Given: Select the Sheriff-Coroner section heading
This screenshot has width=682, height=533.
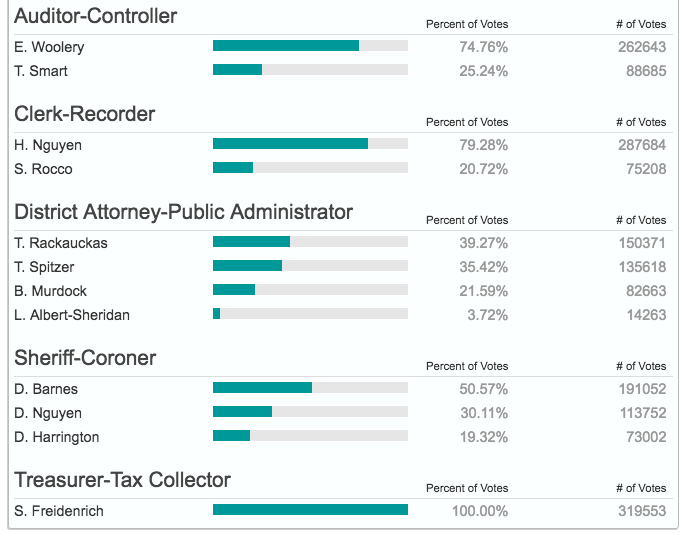Looking at the screenshot, I should [85, 358].
